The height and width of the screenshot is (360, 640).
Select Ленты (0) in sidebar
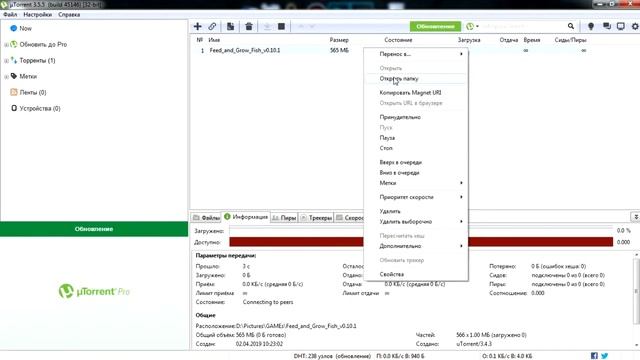pos(33,92)
